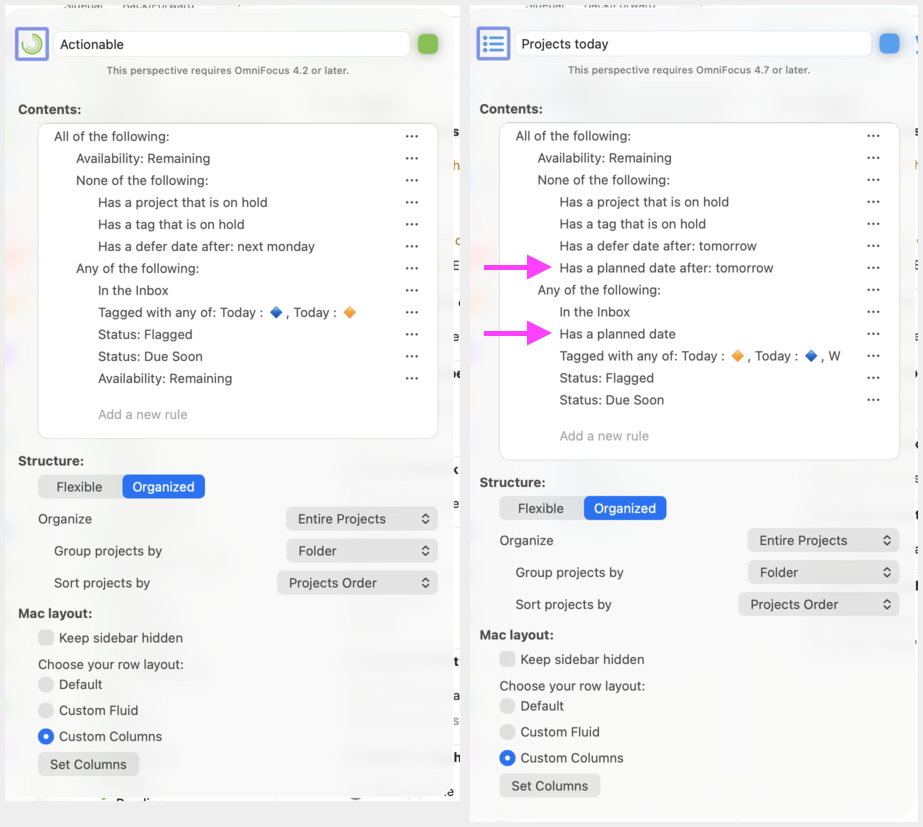Open 'Sort projects by' dropdown in Actionable panel
The image size is (923, 827).
(357, 583)
